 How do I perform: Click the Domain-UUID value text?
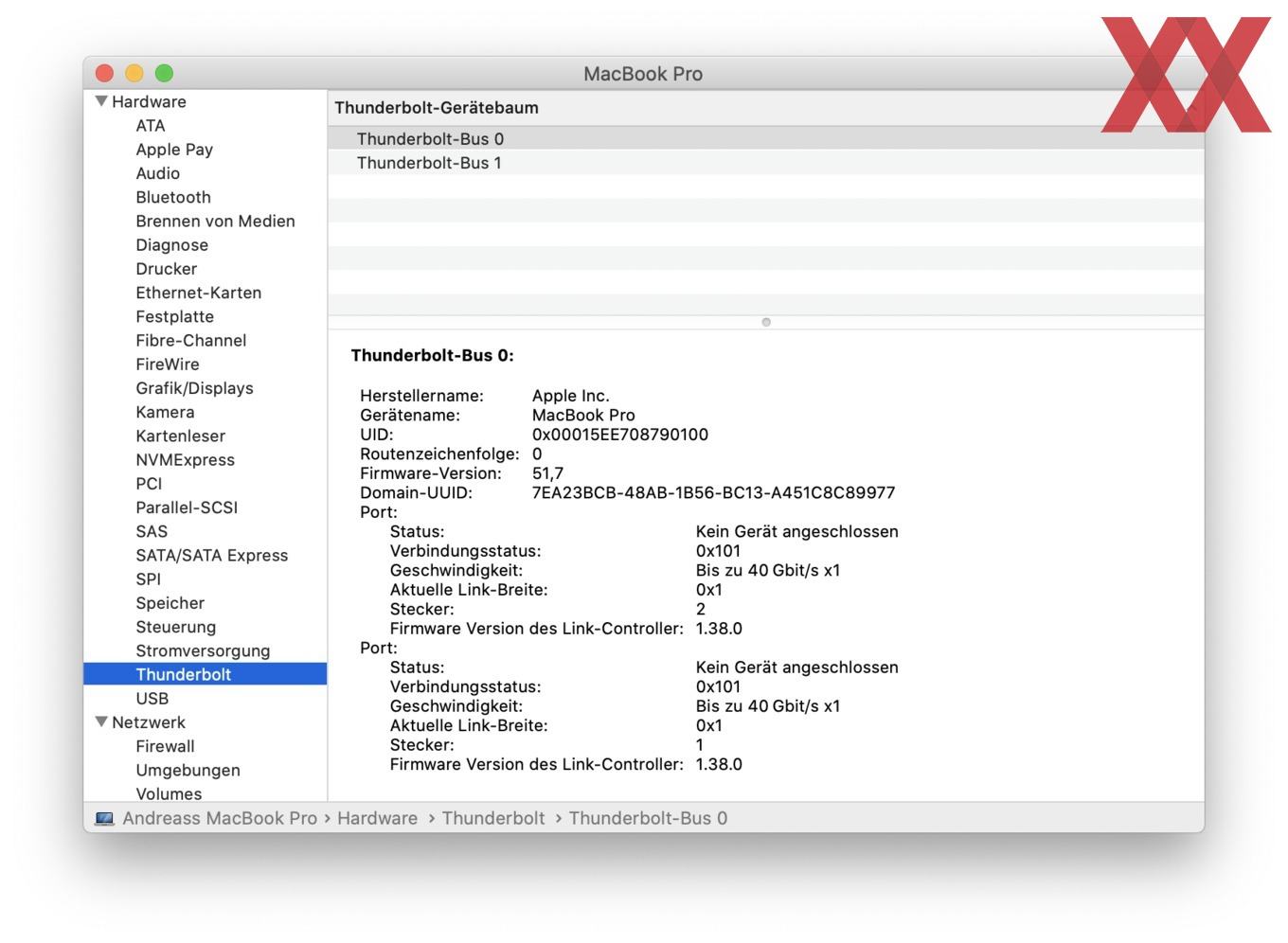[713, 492]
